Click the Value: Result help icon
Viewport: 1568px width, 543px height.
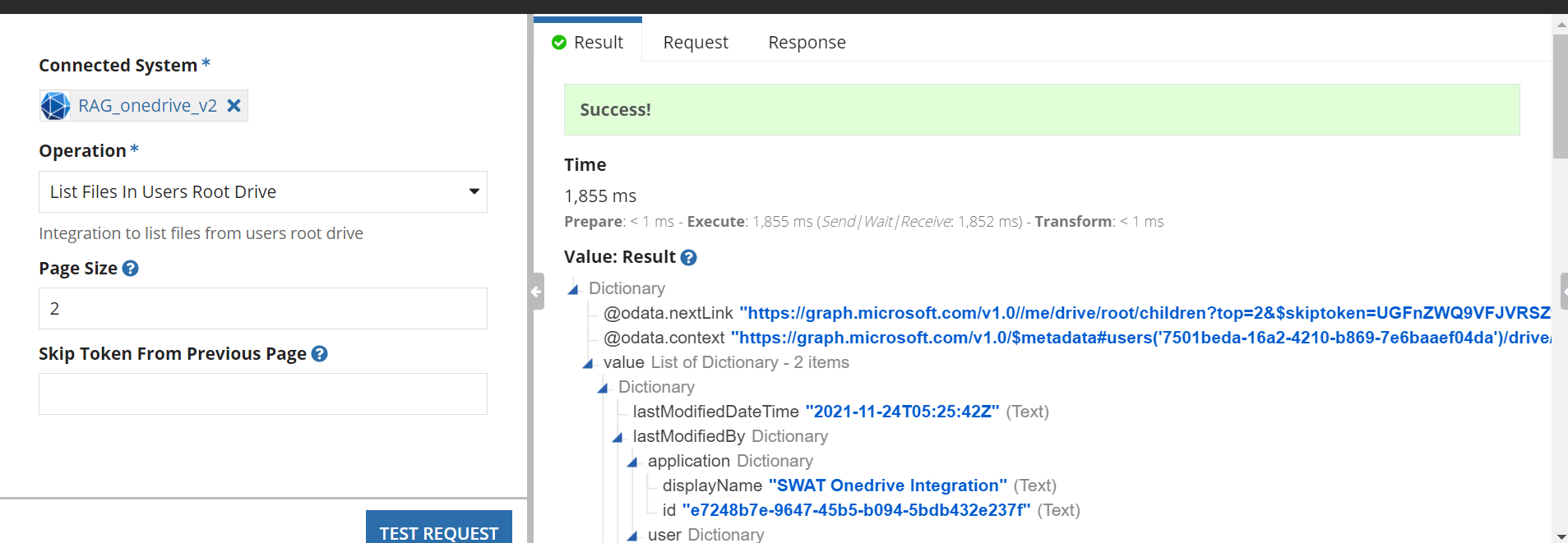point(689,258)
